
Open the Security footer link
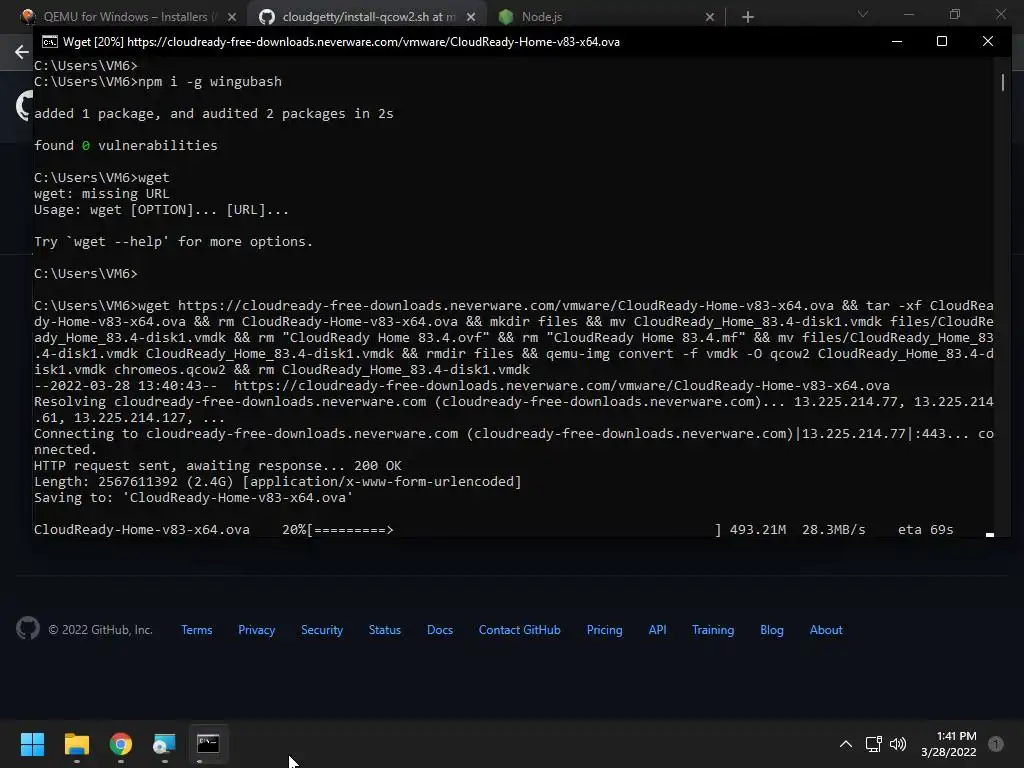pos(322,630)
